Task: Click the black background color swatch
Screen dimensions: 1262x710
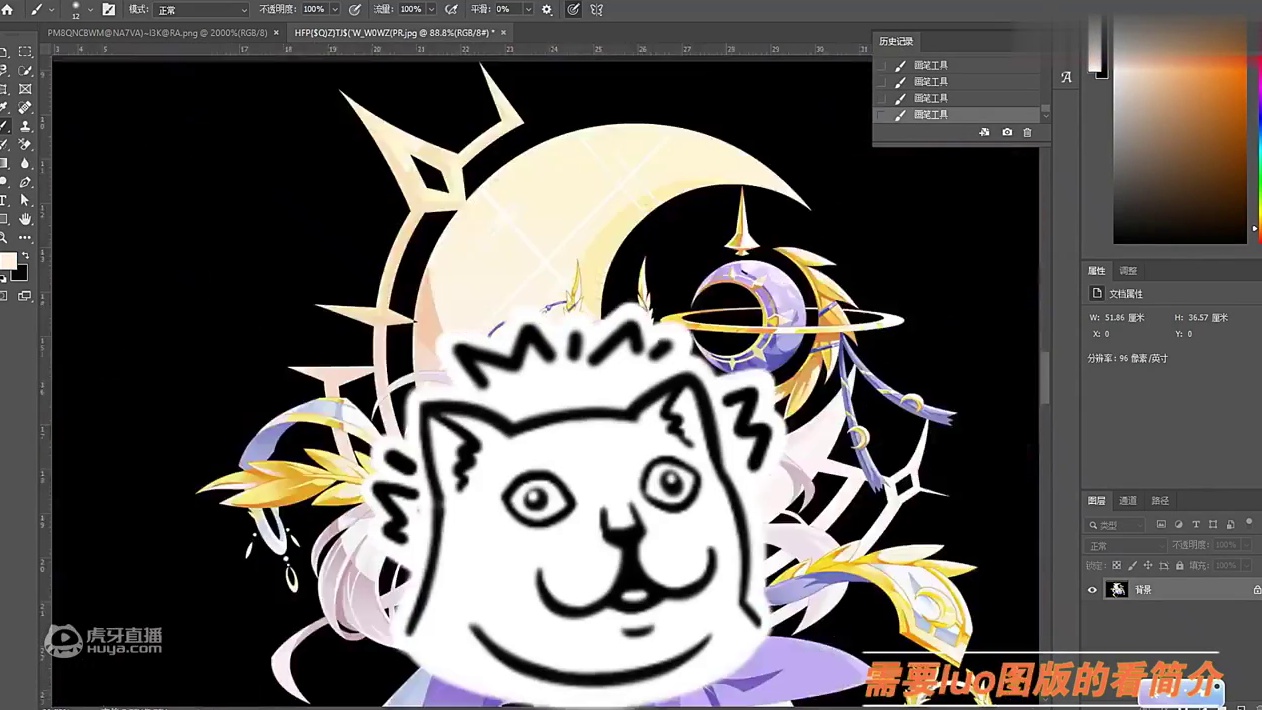Action: [21, 275]
